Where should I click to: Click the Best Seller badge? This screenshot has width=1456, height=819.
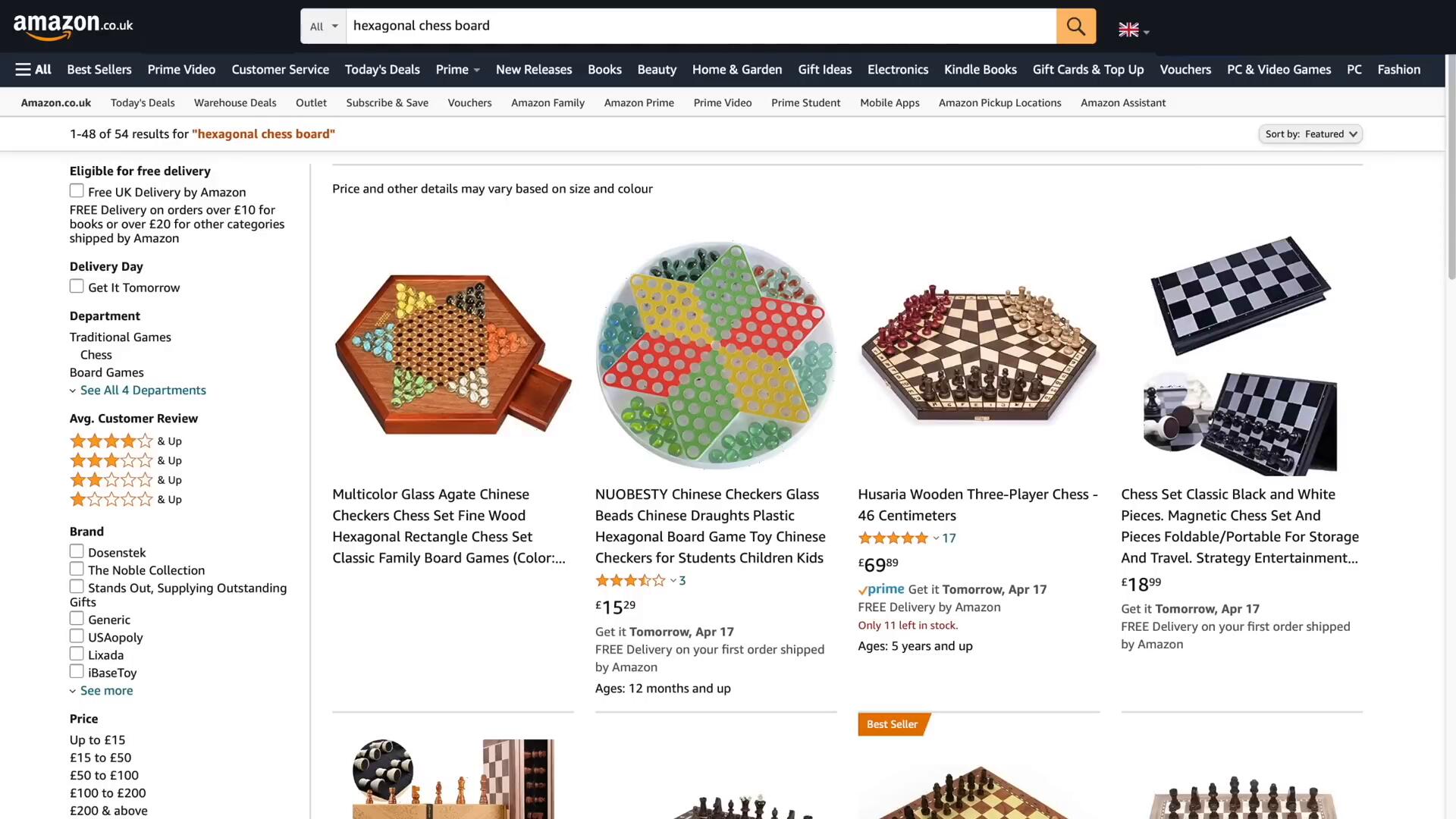(892, 724)
